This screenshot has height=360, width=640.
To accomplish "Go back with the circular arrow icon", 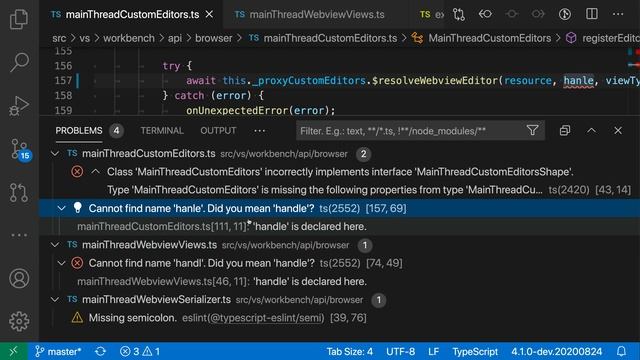I will click(x=485, y=14).
